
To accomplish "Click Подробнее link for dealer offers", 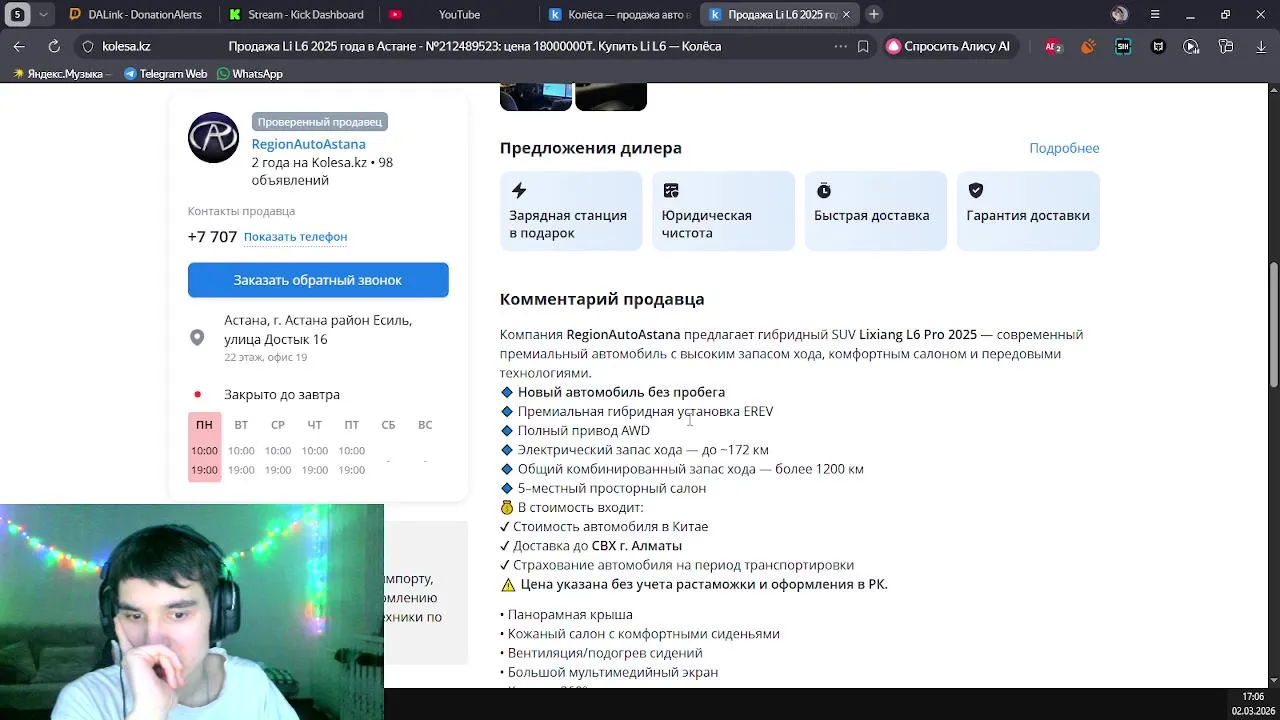I will tap(1064, 148).
